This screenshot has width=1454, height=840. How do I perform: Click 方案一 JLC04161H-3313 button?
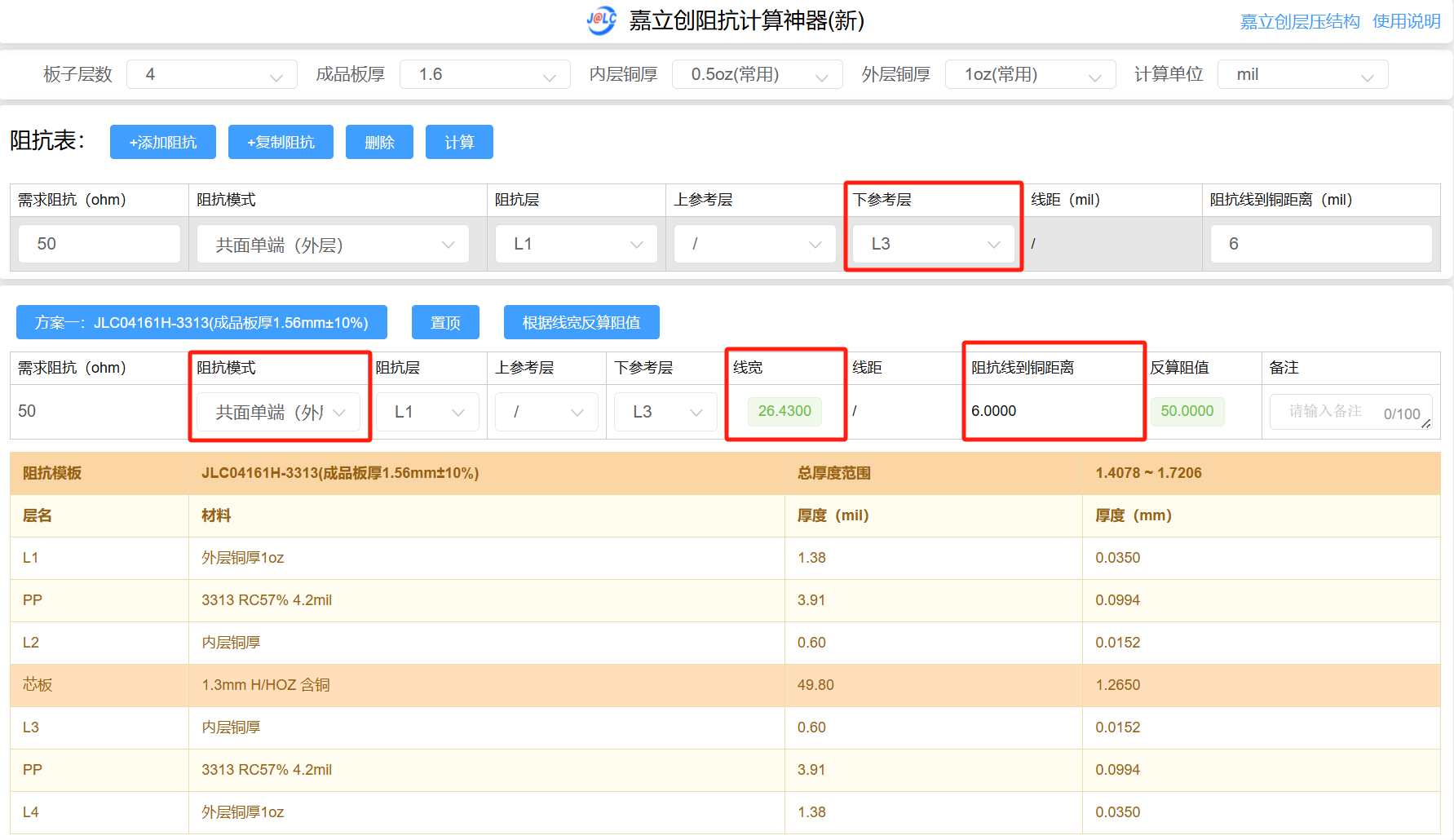coord(201,322)
